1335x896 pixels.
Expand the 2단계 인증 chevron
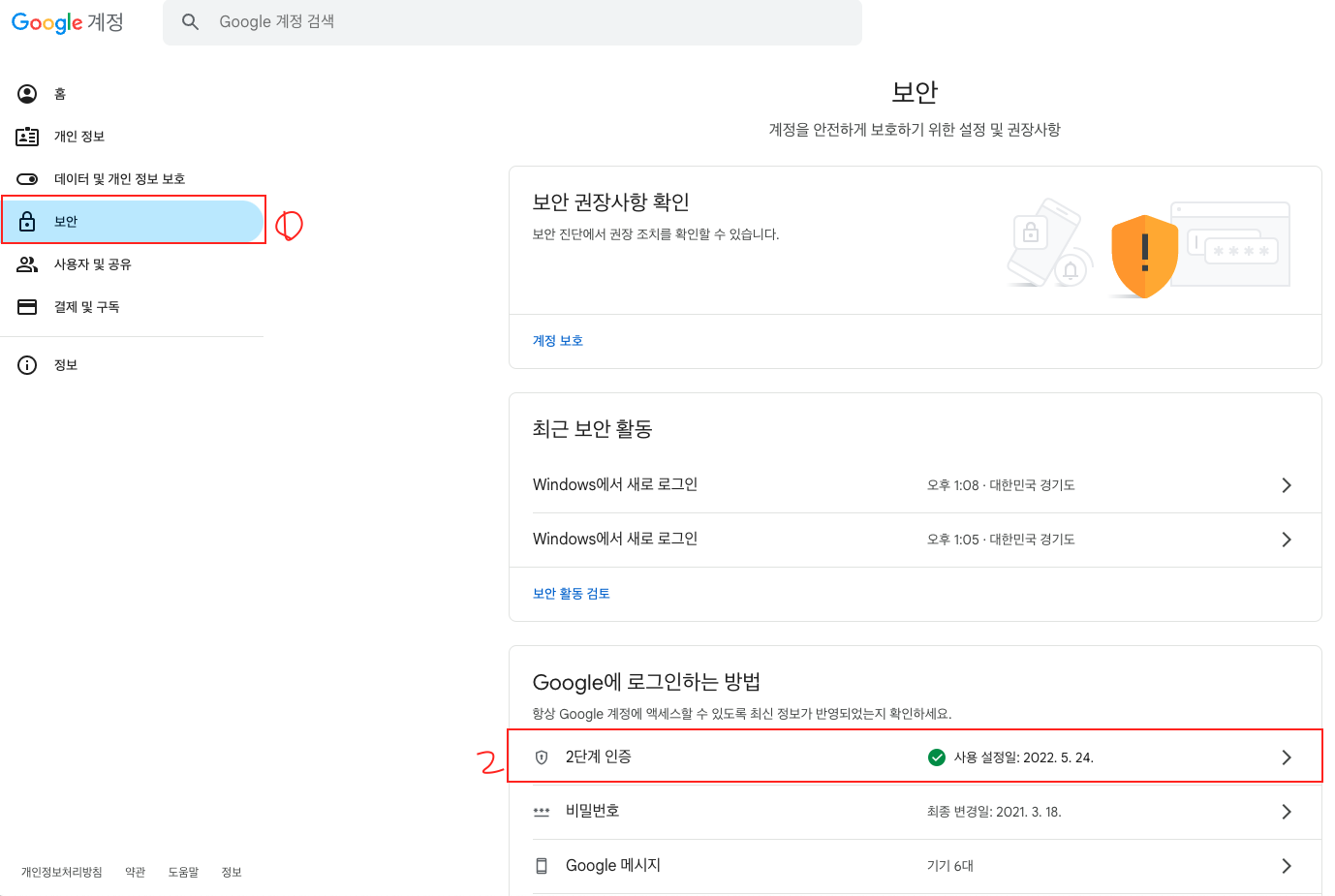(x=1287, y=757)
